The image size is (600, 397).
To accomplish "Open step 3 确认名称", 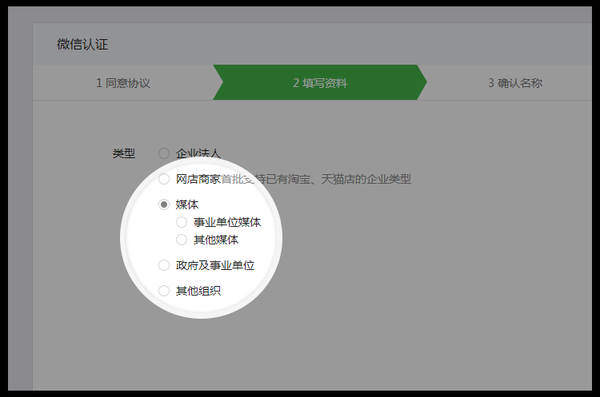I will coord(515,83).
